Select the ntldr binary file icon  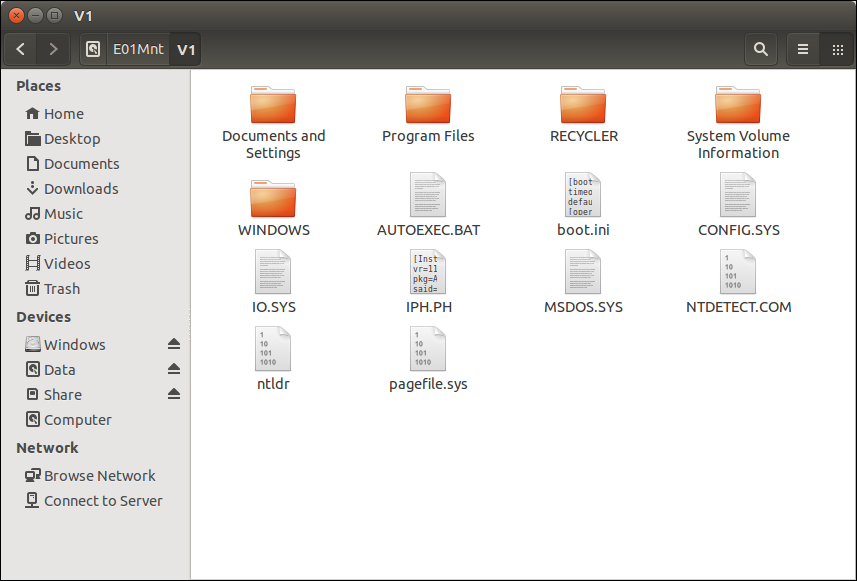tap(273, 349)
